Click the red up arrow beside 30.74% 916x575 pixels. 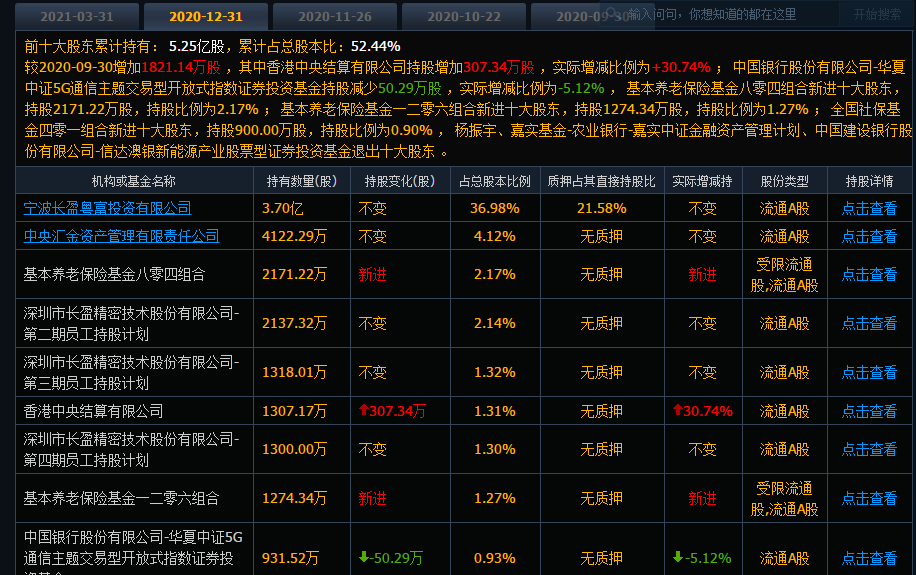tap(678, 410)
